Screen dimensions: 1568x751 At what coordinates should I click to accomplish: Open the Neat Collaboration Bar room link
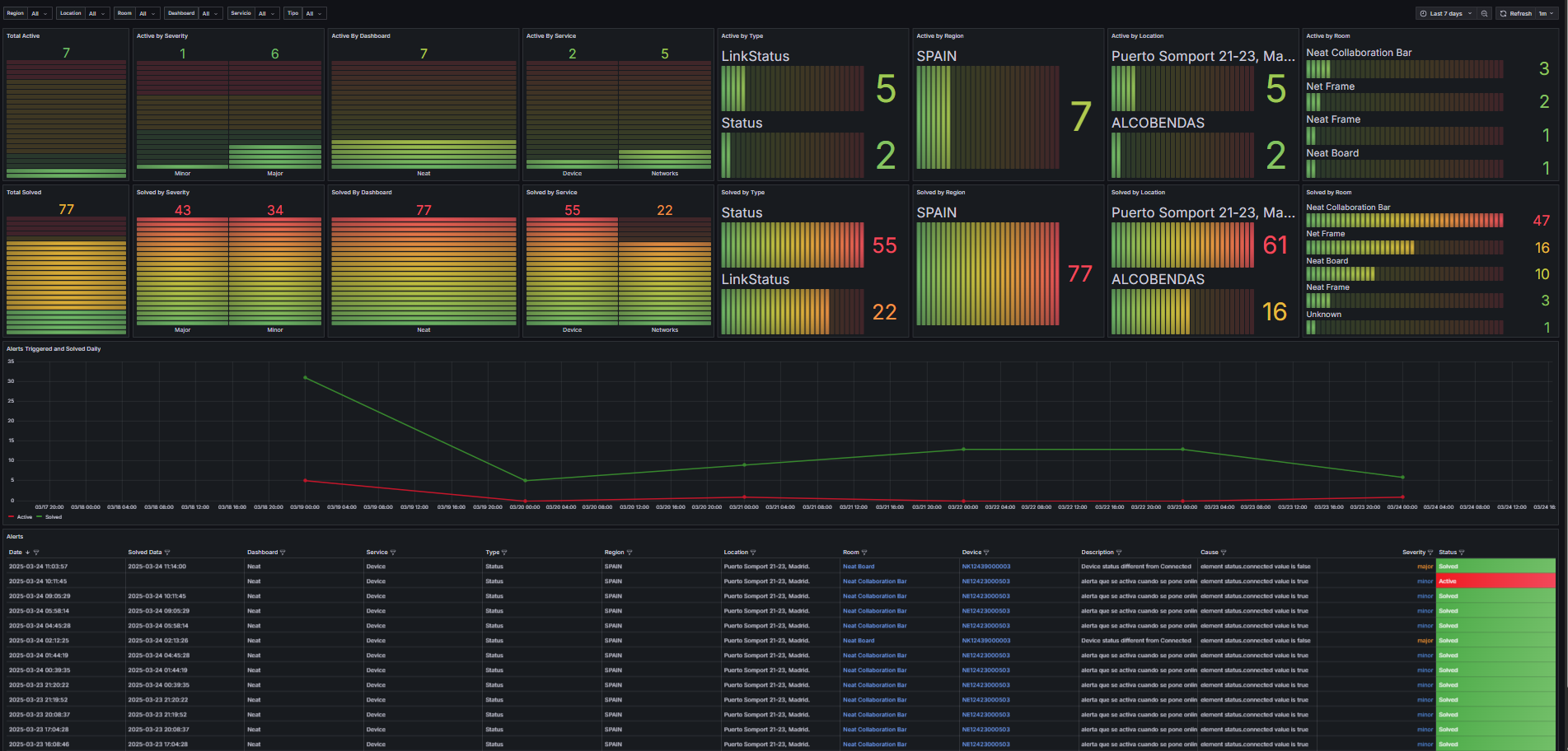(x=874, y=581)
